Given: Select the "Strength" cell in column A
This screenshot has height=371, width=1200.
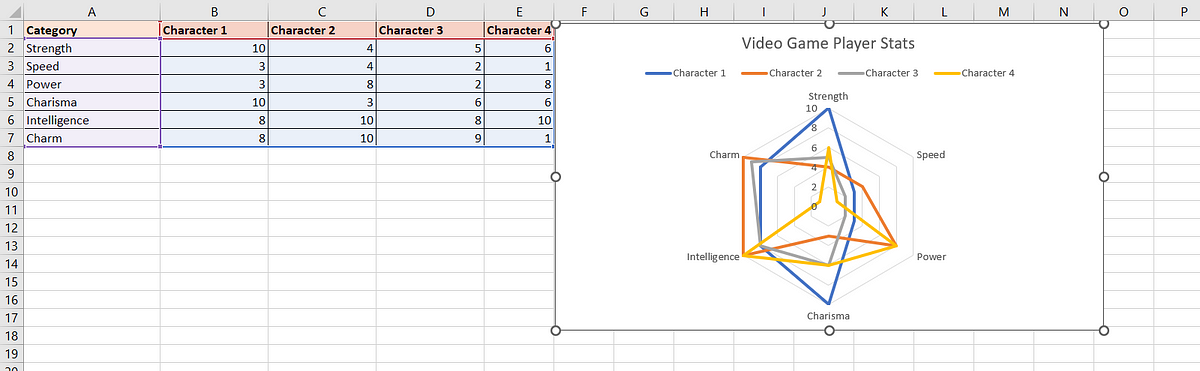Looking at the screenshot, I should coord(91,48).
